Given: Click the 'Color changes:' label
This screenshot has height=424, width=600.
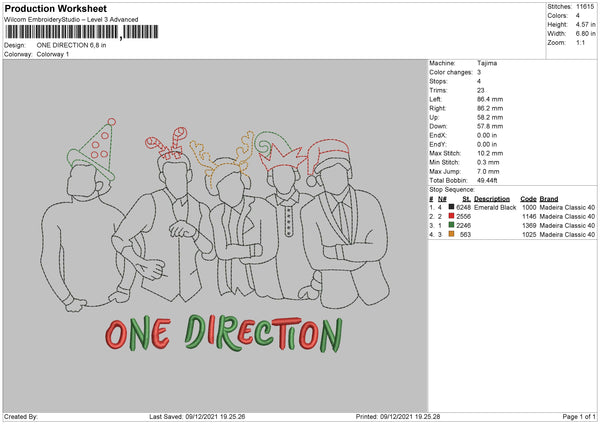Looking at the screenshot, I should 451,72.
